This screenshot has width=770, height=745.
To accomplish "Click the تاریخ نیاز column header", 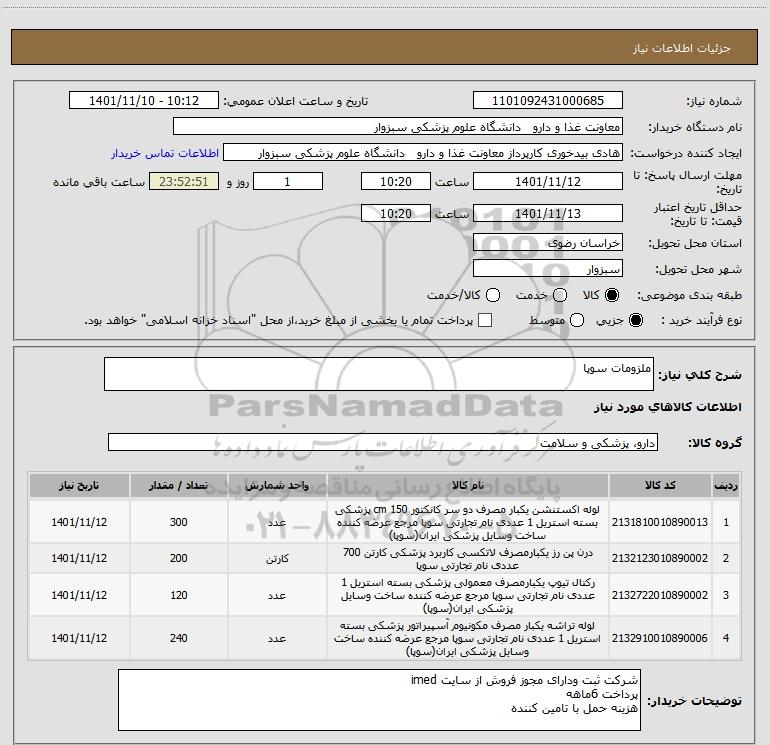I will 79,486.
